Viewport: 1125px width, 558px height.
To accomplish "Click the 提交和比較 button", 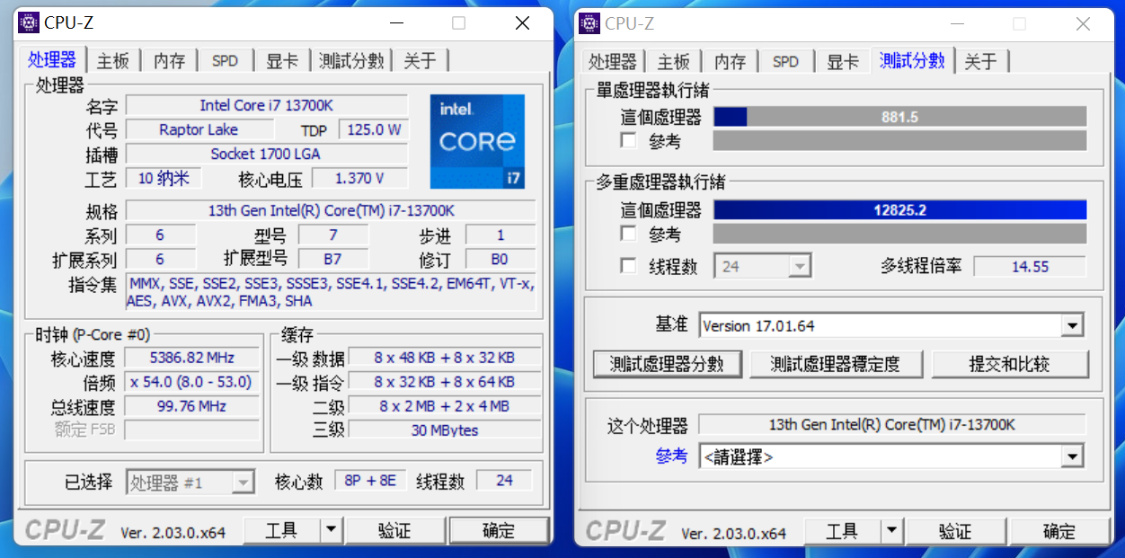I will (x=1008, y=364).
